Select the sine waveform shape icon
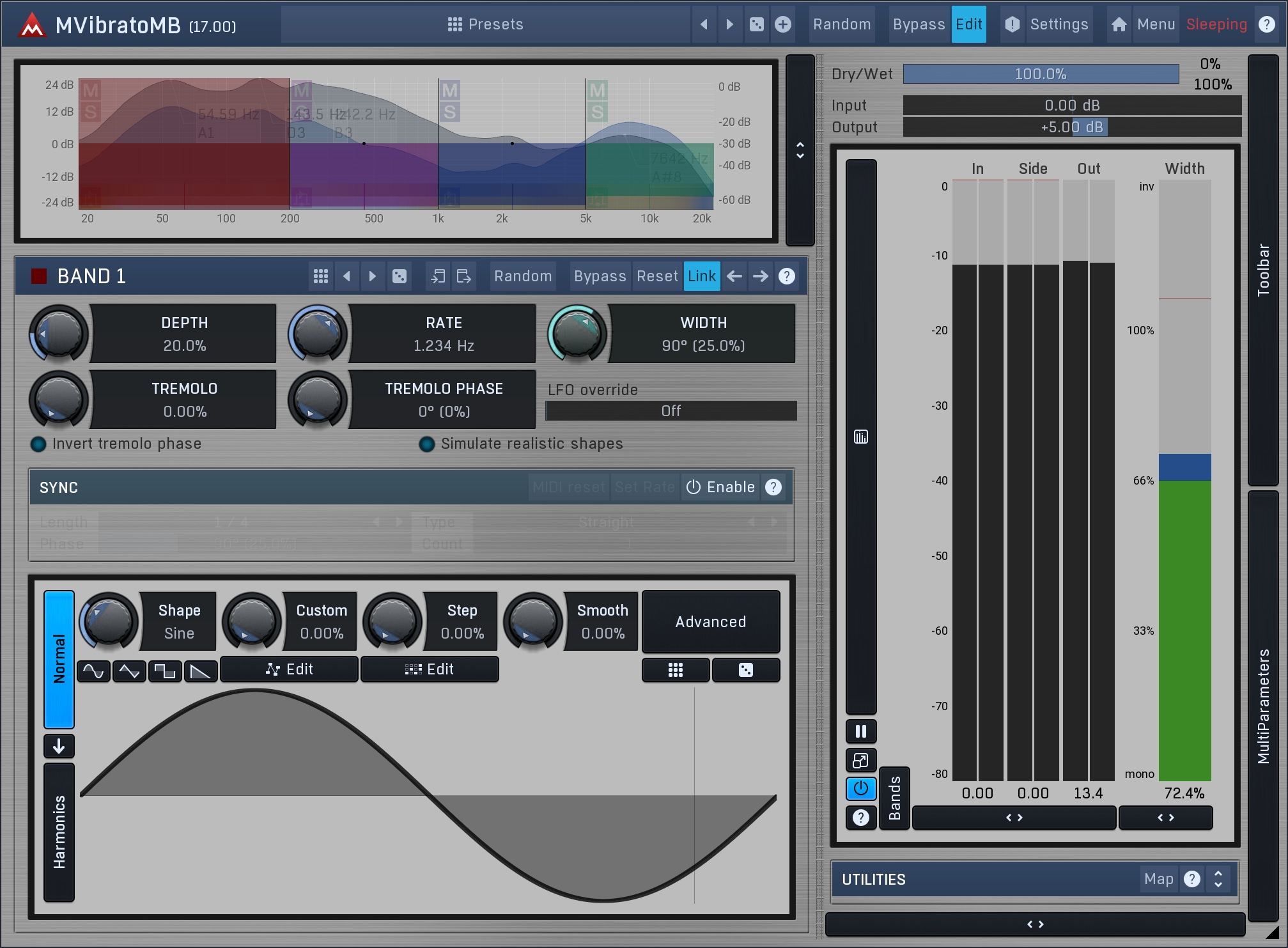 [93, 671]
